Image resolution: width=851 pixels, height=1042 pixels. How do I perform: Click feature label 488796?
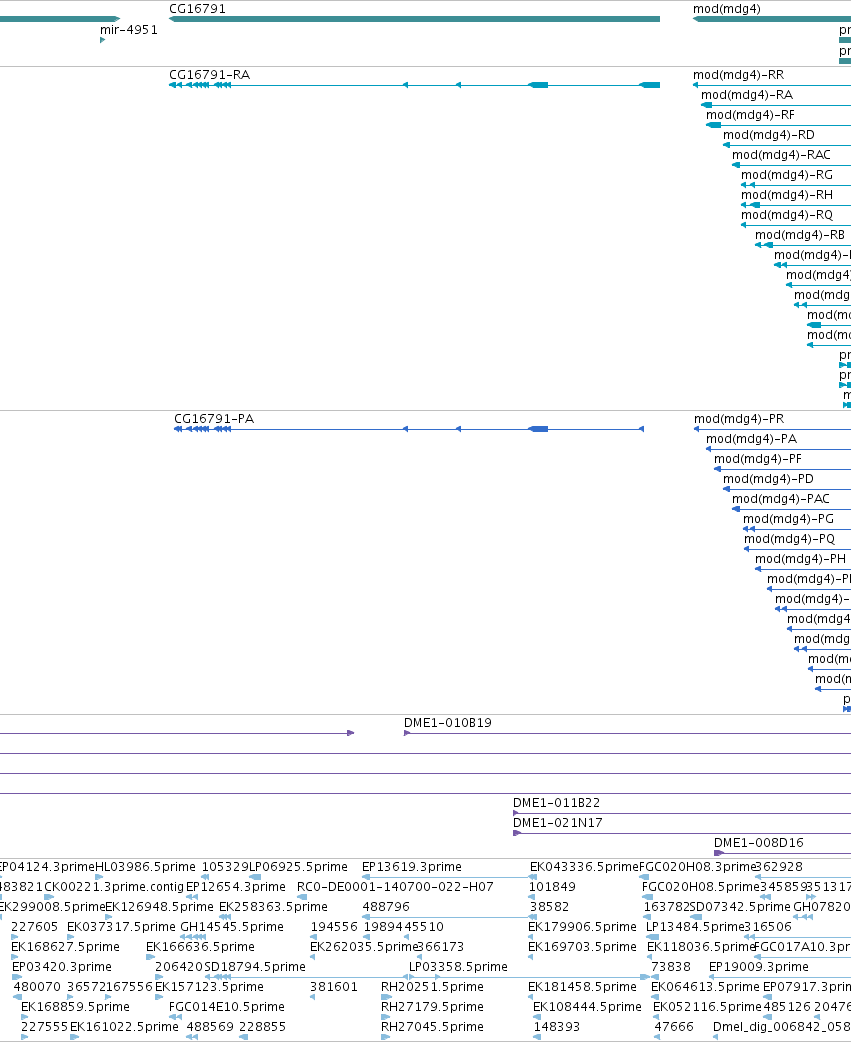tap(386, 906)
